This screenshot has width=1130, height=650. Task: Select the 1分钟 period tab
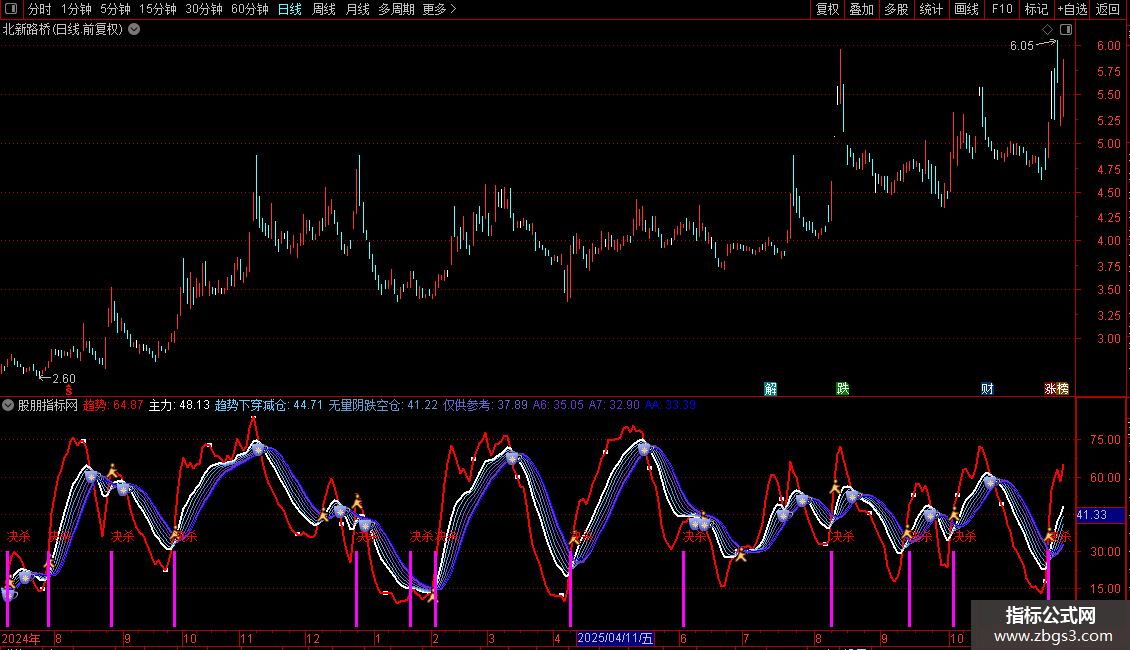[76, 9]
